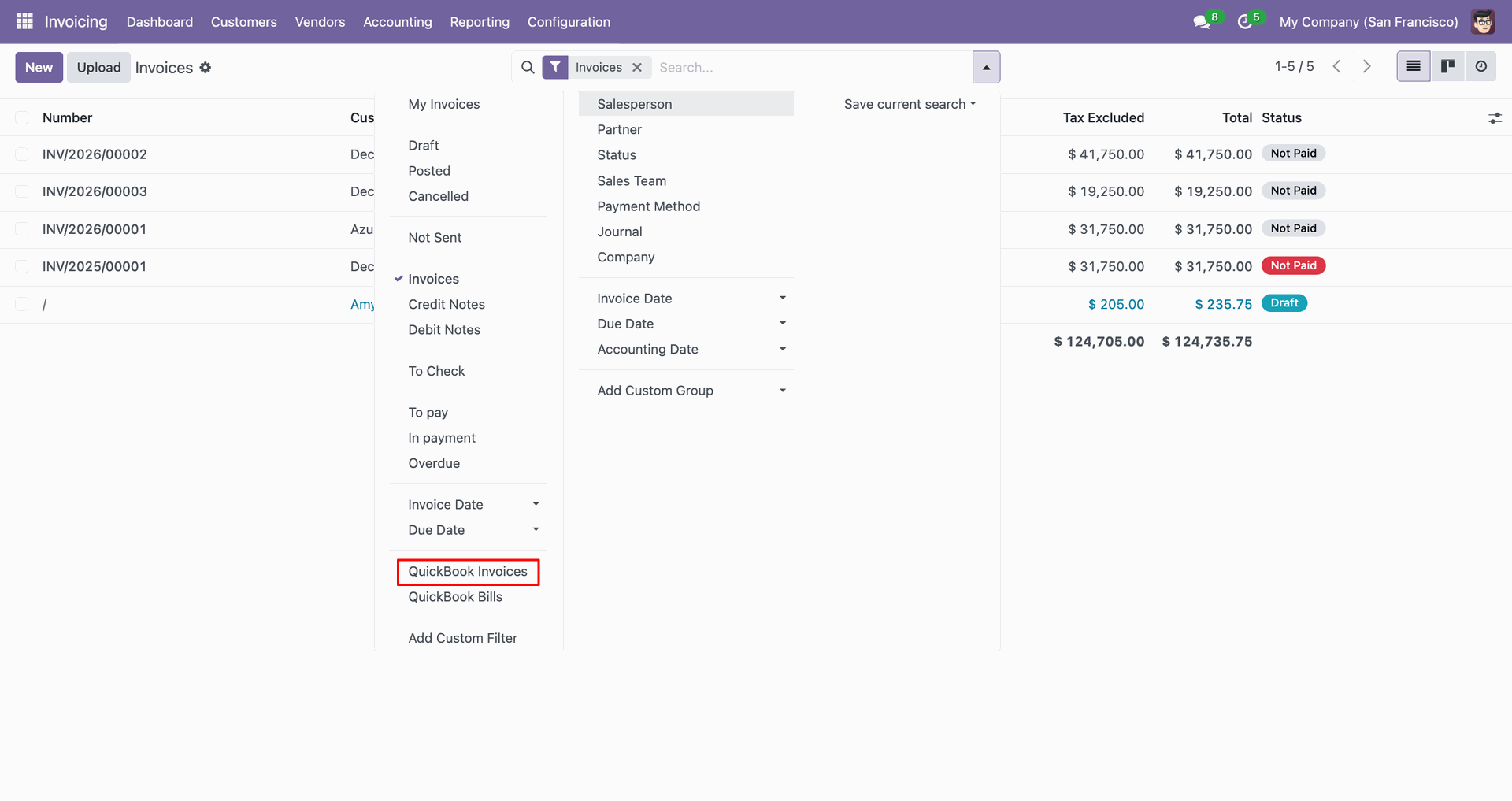Switch to activity view

[x=1480, y=67]
